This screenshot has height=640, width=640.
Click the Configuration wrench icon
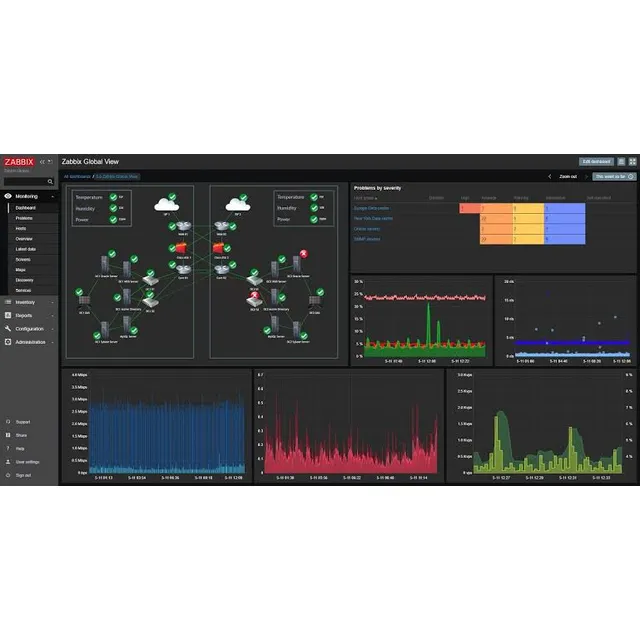point(8,329)
